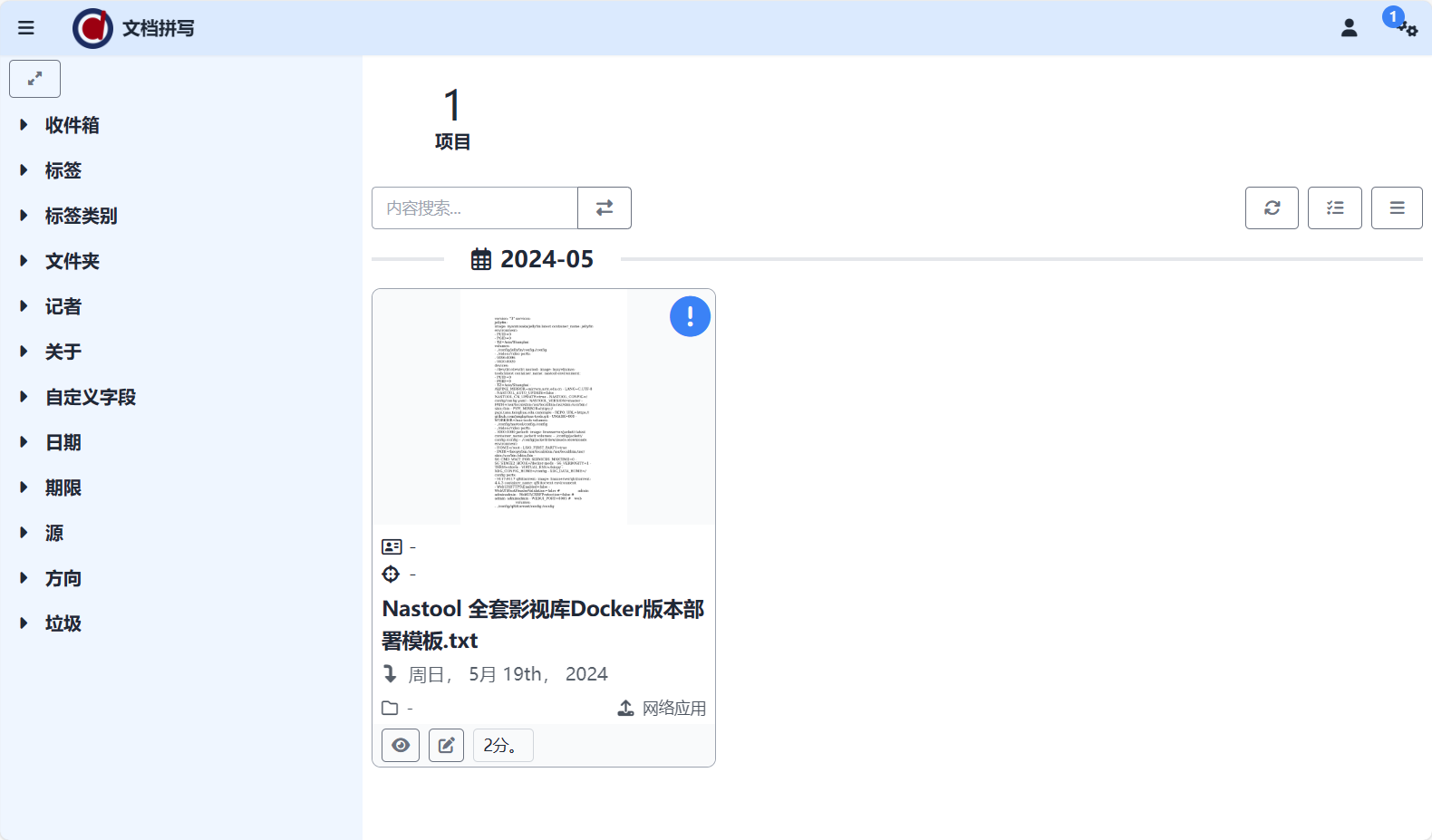Click the document logo in header

92,28
